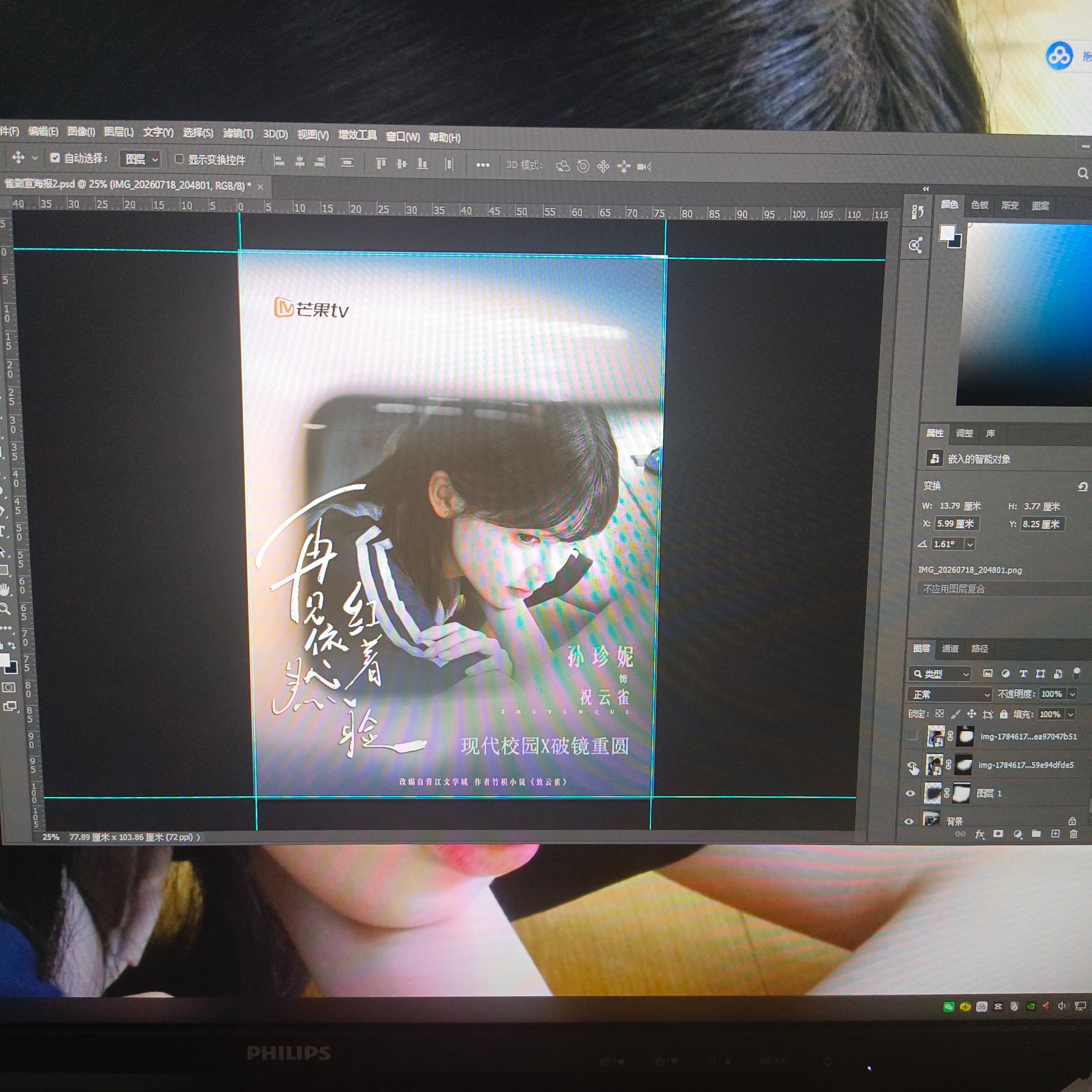This screenshot has width=1092, height=1092.
Task: Select the 3D slide camera icon
Action: click(624, 167)
